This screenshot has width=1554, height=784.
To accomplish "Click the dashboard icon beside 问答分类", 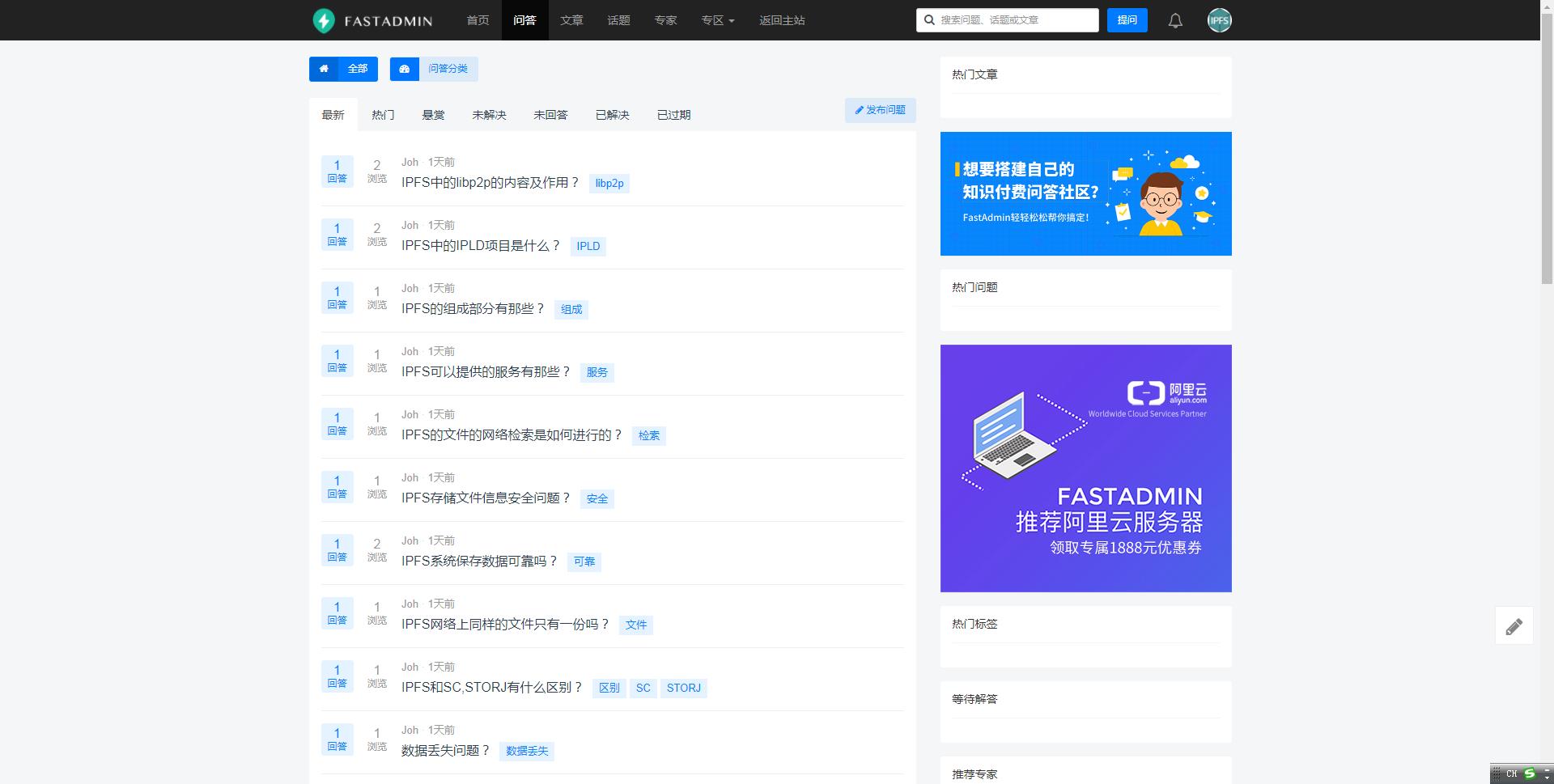I will [405, 69].
